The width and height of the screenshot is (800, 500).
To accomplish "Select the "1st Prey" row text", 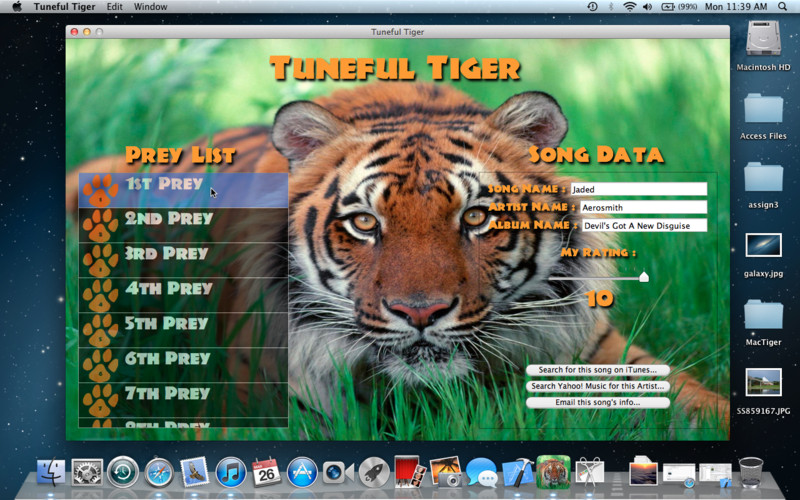I will point(164,184).
